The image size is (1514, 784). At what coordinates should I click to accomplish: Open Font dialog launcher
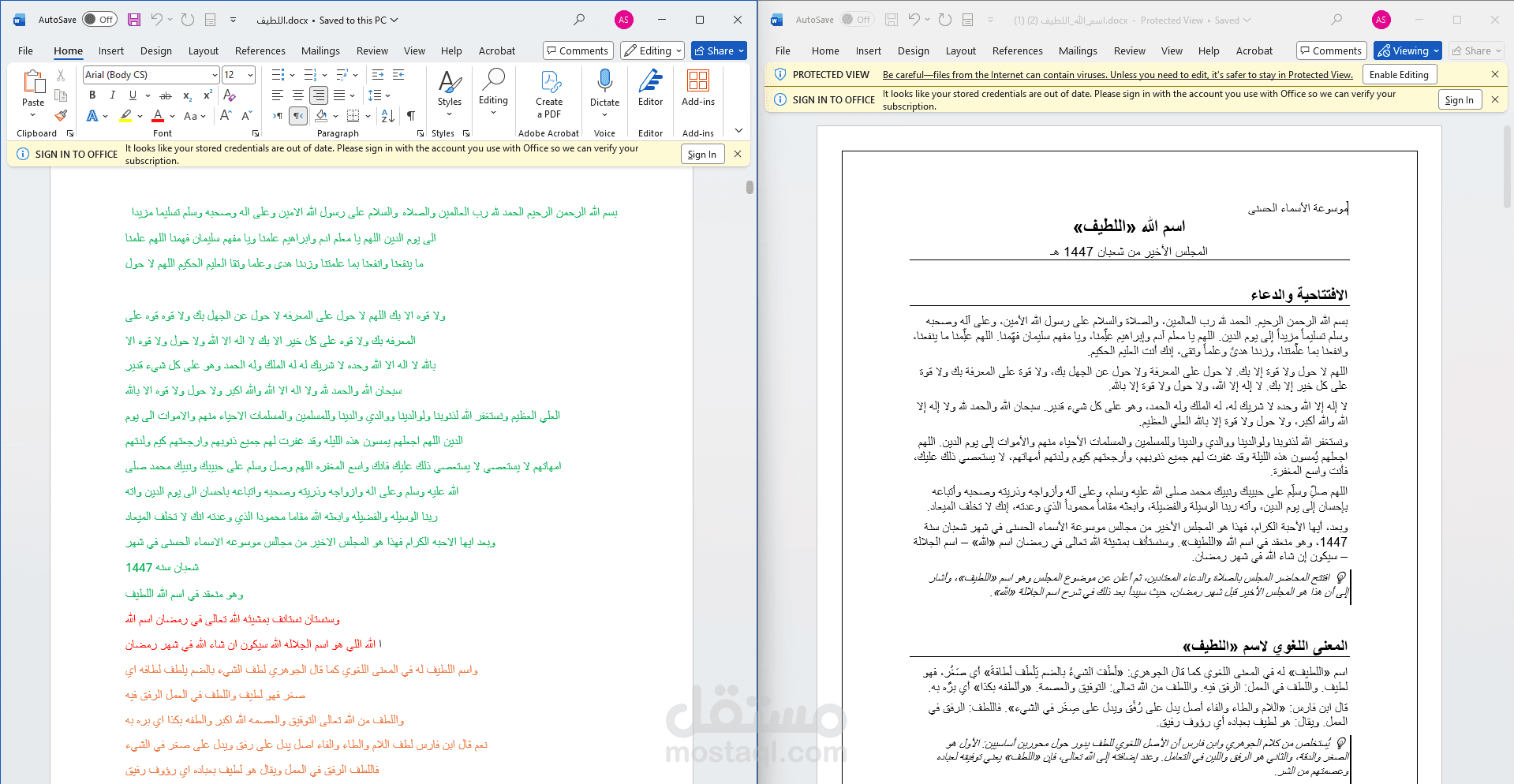[255, 133]
